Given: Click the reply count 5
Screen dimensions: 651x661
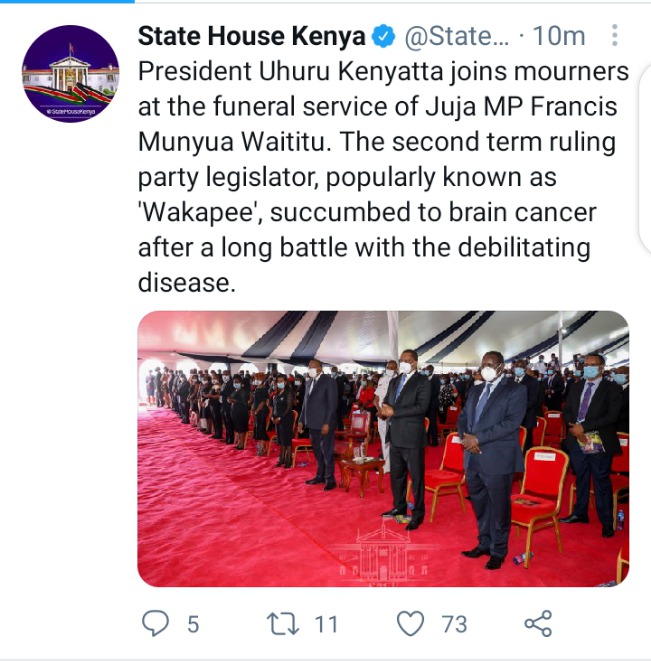Looking at the screenshot, I should 193,624.
